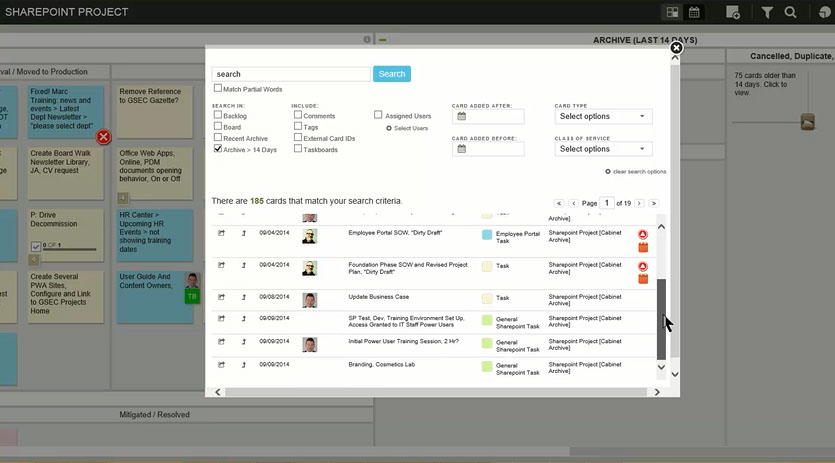This screenshot has height=463, width=835.
Task: Tick the Assigned Users checkbox
Action: click(x=378, y=116)
